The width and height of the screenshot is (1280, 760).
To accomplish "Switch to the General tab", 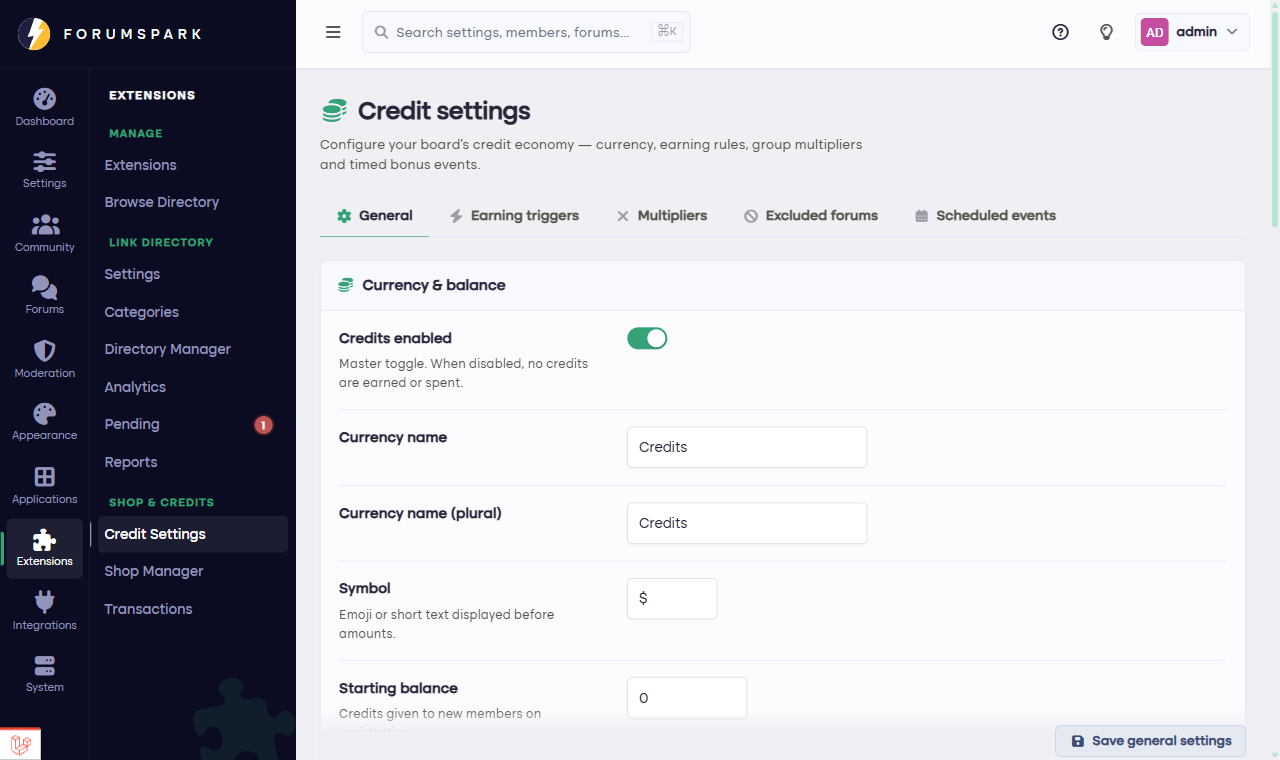I will tap(375, 215).
